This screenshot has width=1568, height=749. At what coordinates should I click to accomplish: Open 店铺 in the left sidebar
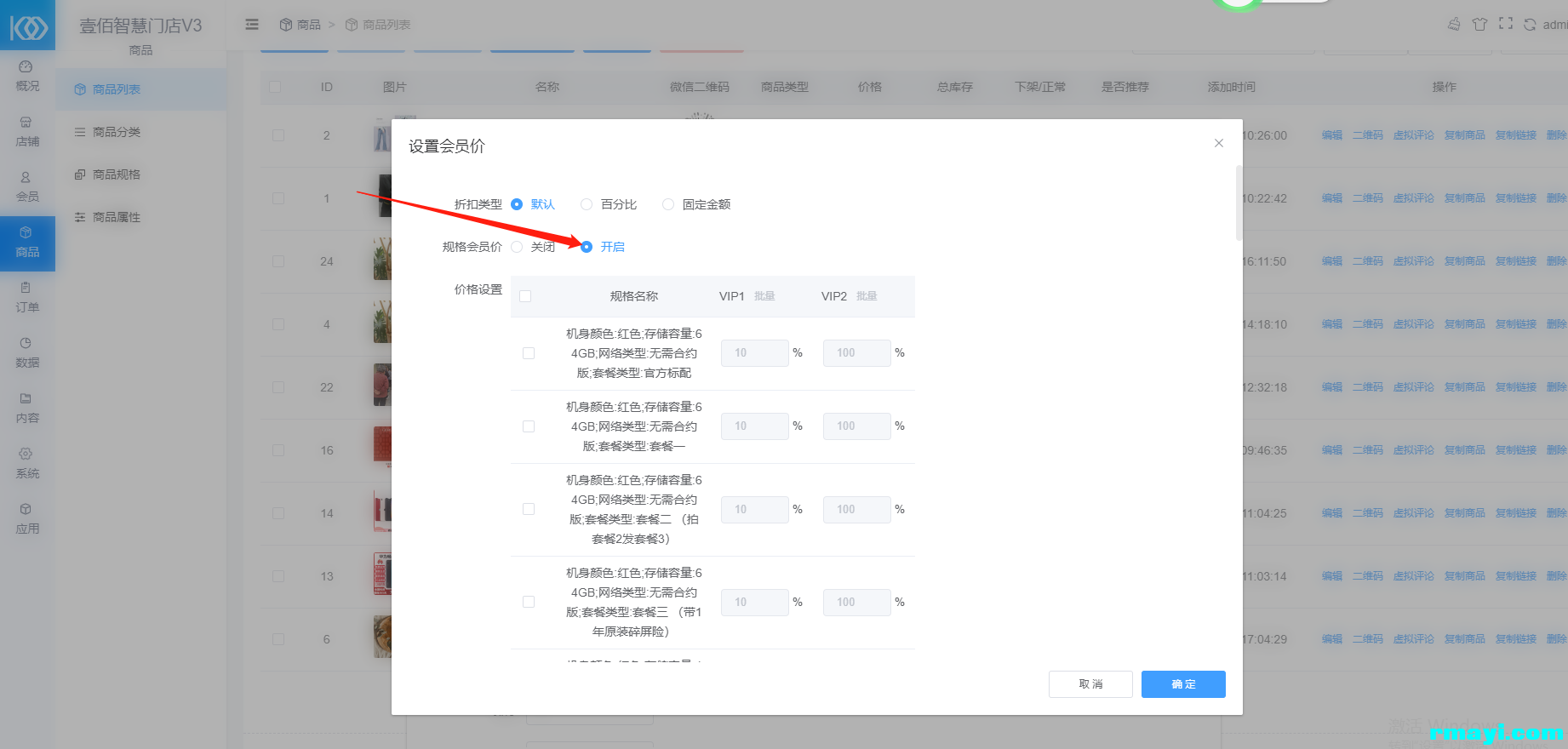tap(27, 132)
